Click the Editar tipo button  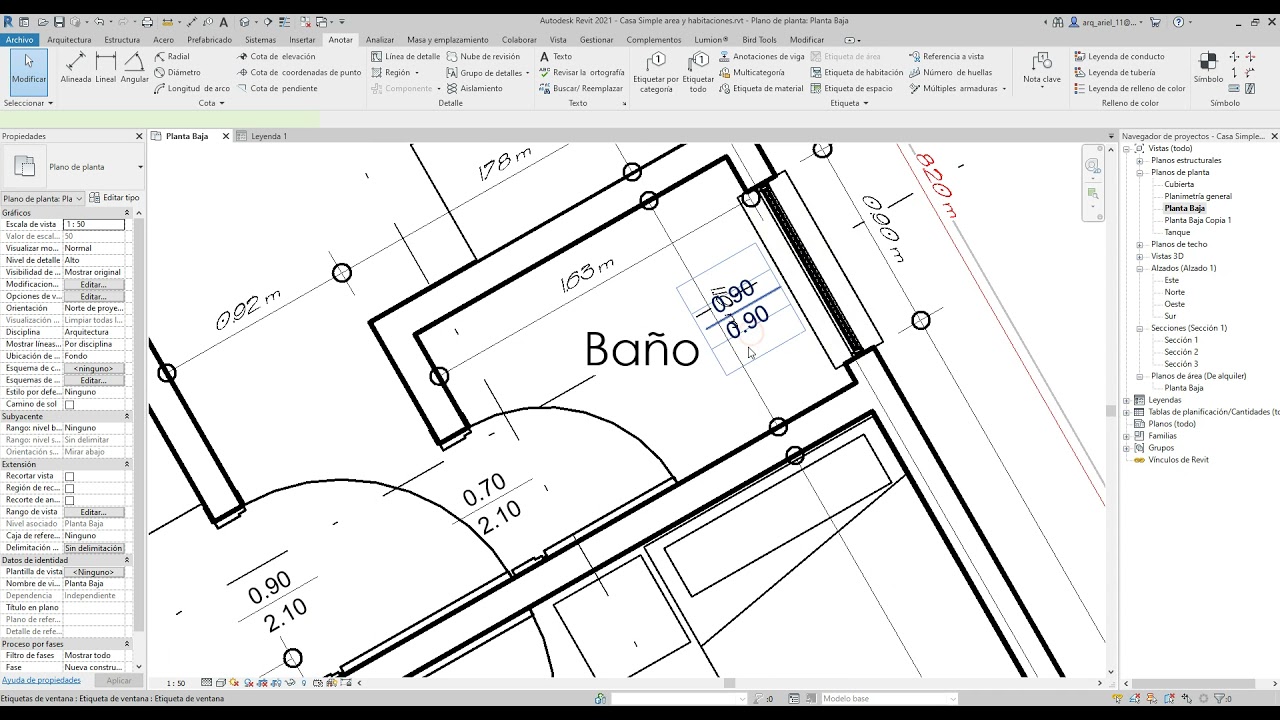click(x=115, y=198)
